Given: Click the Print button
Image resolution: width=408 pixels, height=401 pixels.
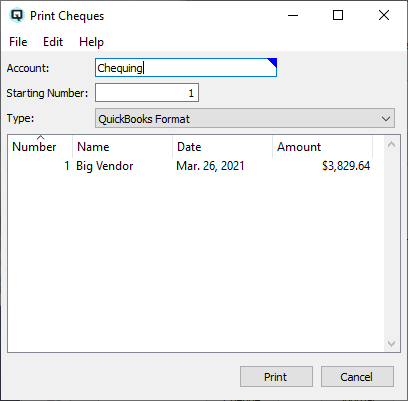Looking at the screenshot, I should (x=276, y=377).
